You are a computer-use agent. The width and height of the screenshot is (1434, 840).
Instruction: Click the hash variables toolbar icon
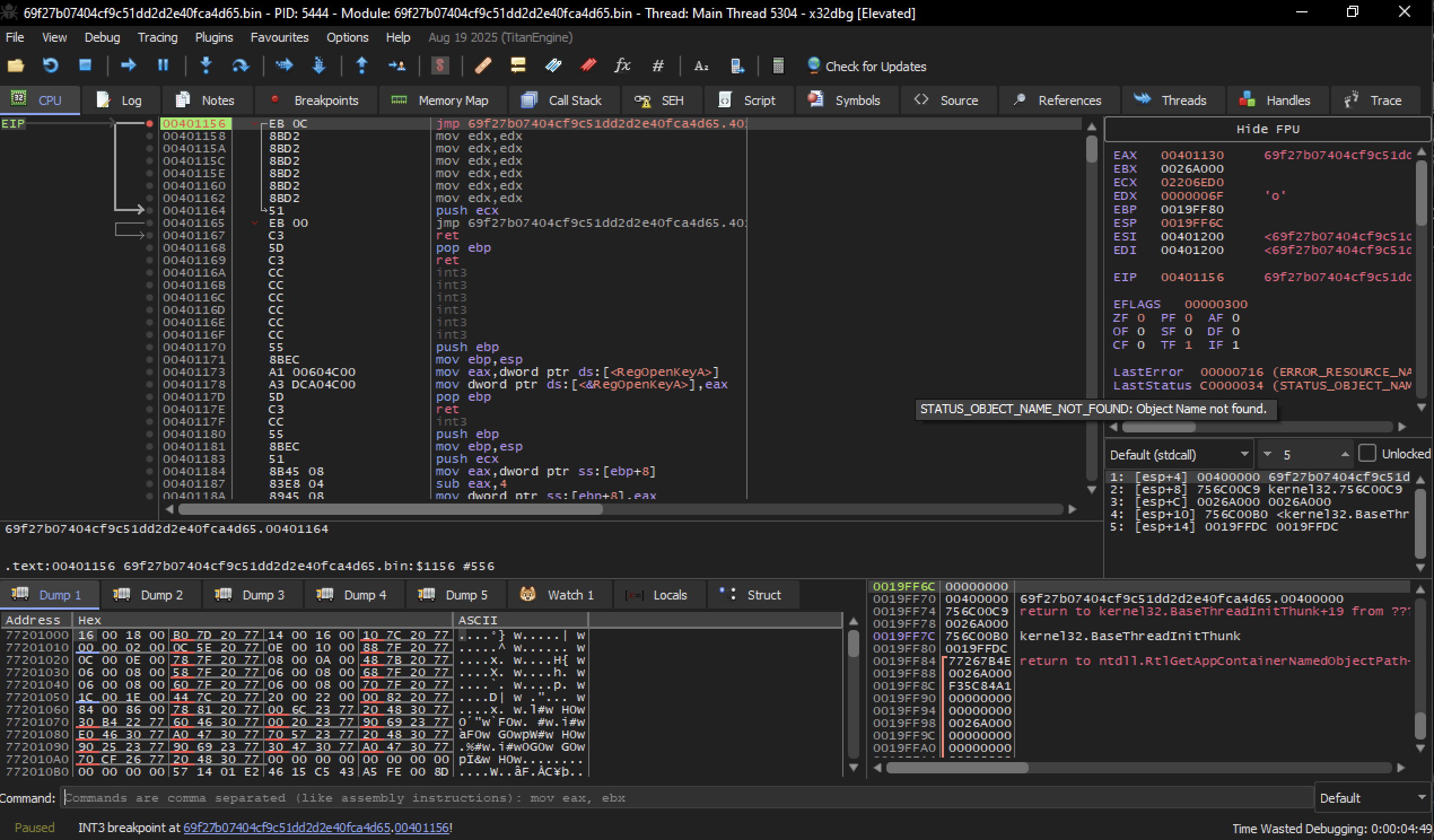(658, 66)
